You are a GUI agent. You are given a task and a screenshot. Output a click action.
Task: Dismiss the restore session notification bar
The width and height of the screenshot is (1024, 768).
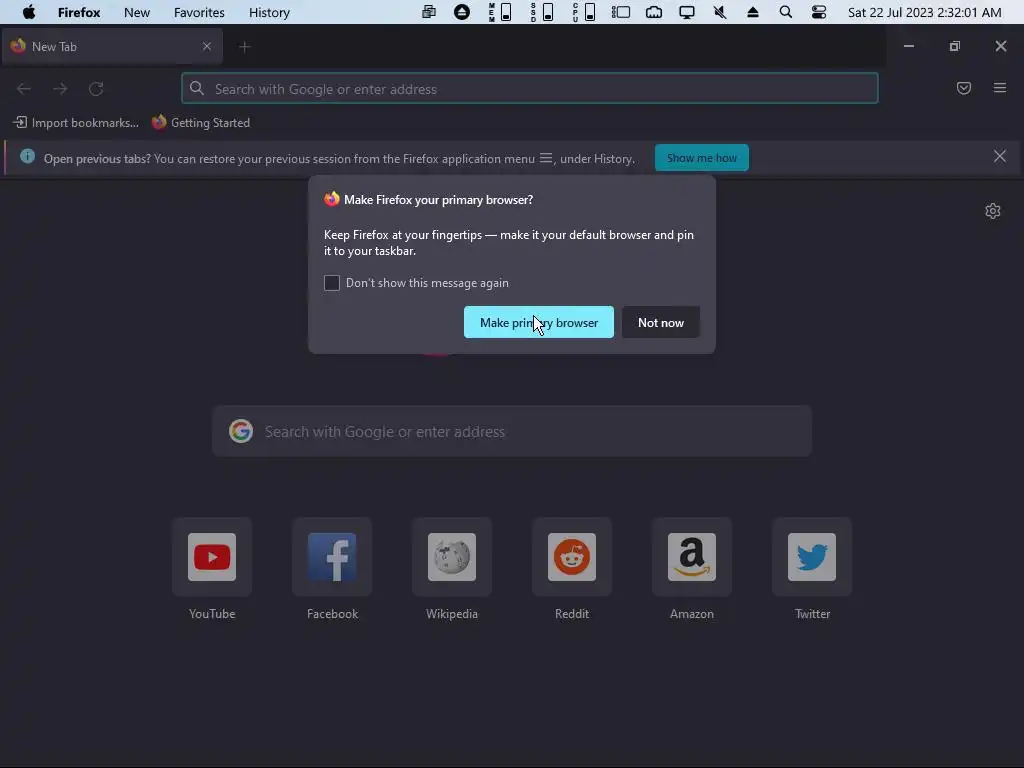[999, 156]
